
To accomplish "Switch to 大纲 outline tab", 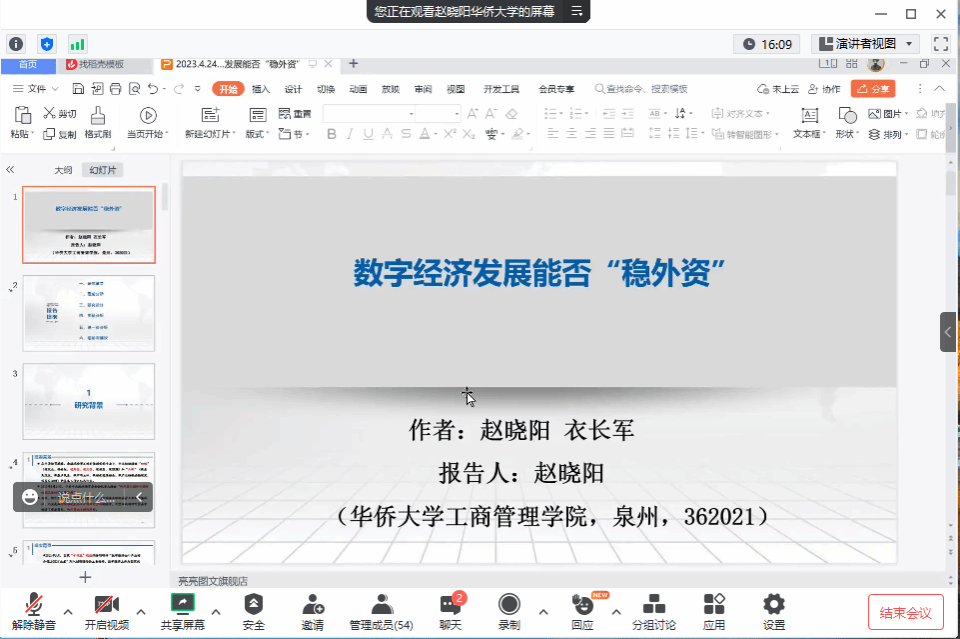I will point(64,170).
